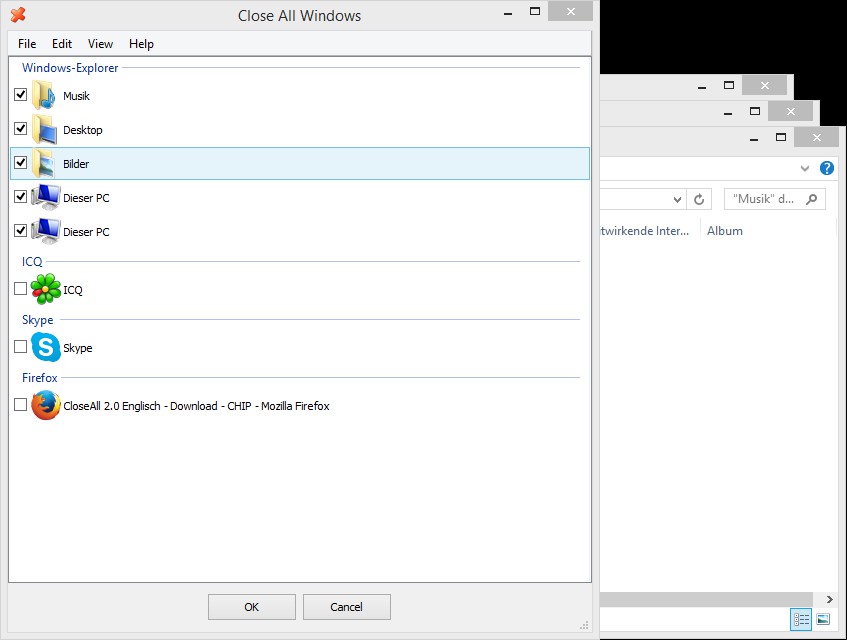Open the View menu
Viewport: 847px width, 640px height.
[x=100, y=44]
